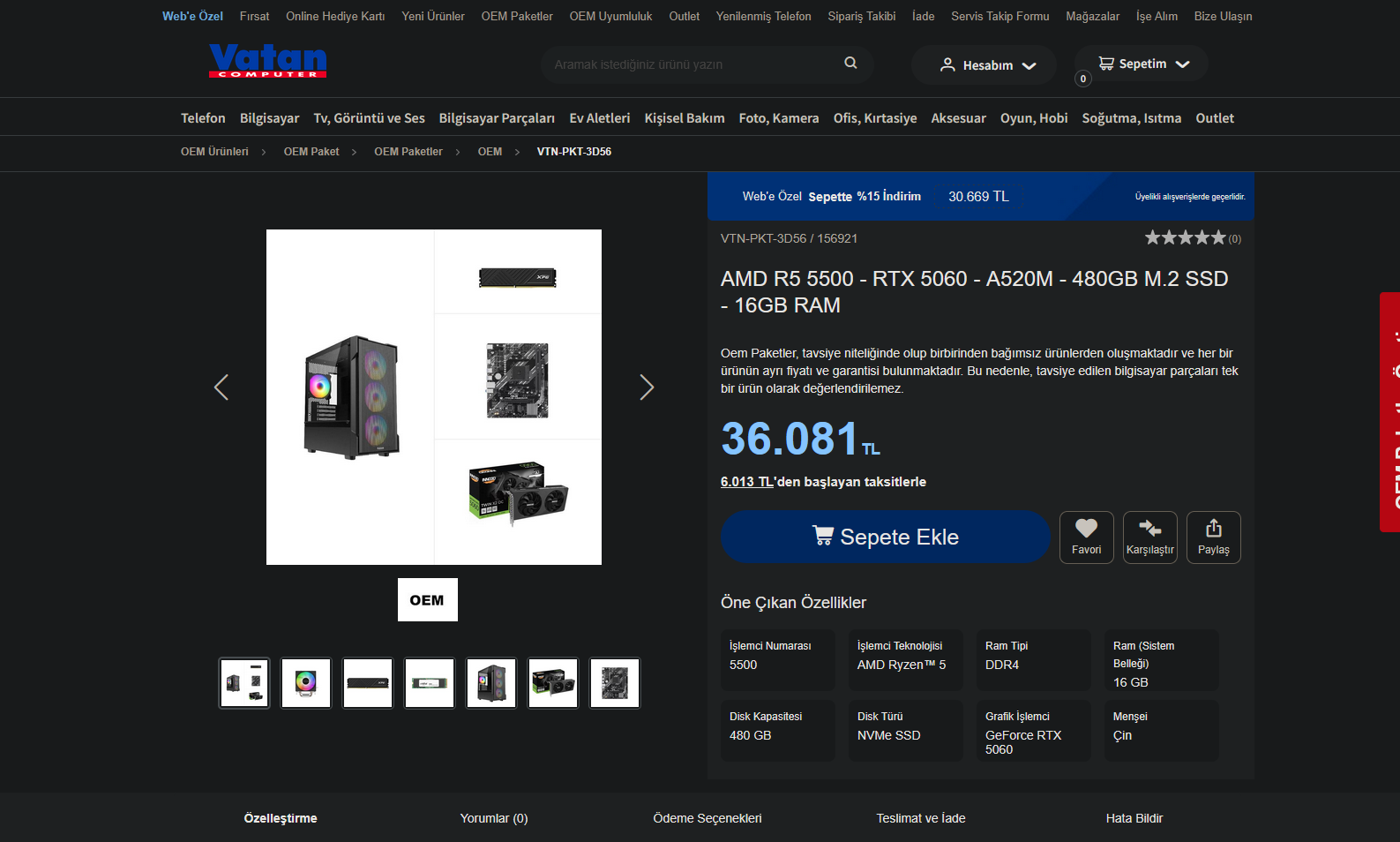The width and height of the screenshot is (1400, 842).
Task: Open the Sipariş Takibi link
Action: click(862, 16)
